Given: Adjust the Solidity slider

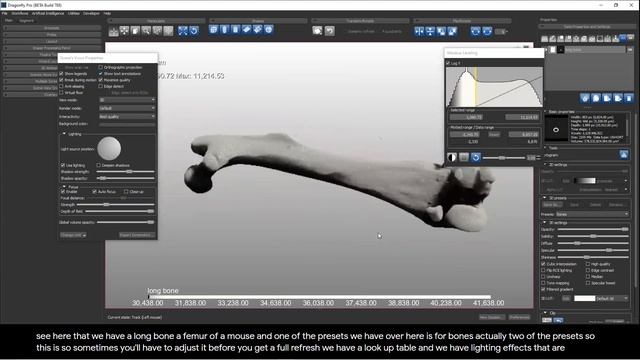Looking at the screenshot, I should 593,236.
